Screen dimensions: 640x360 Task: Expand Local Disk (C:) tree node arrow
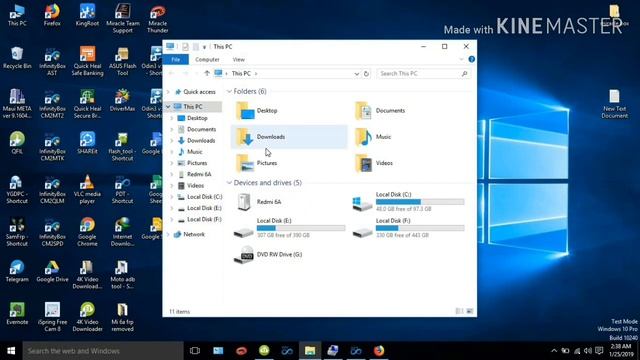point(172,197)
